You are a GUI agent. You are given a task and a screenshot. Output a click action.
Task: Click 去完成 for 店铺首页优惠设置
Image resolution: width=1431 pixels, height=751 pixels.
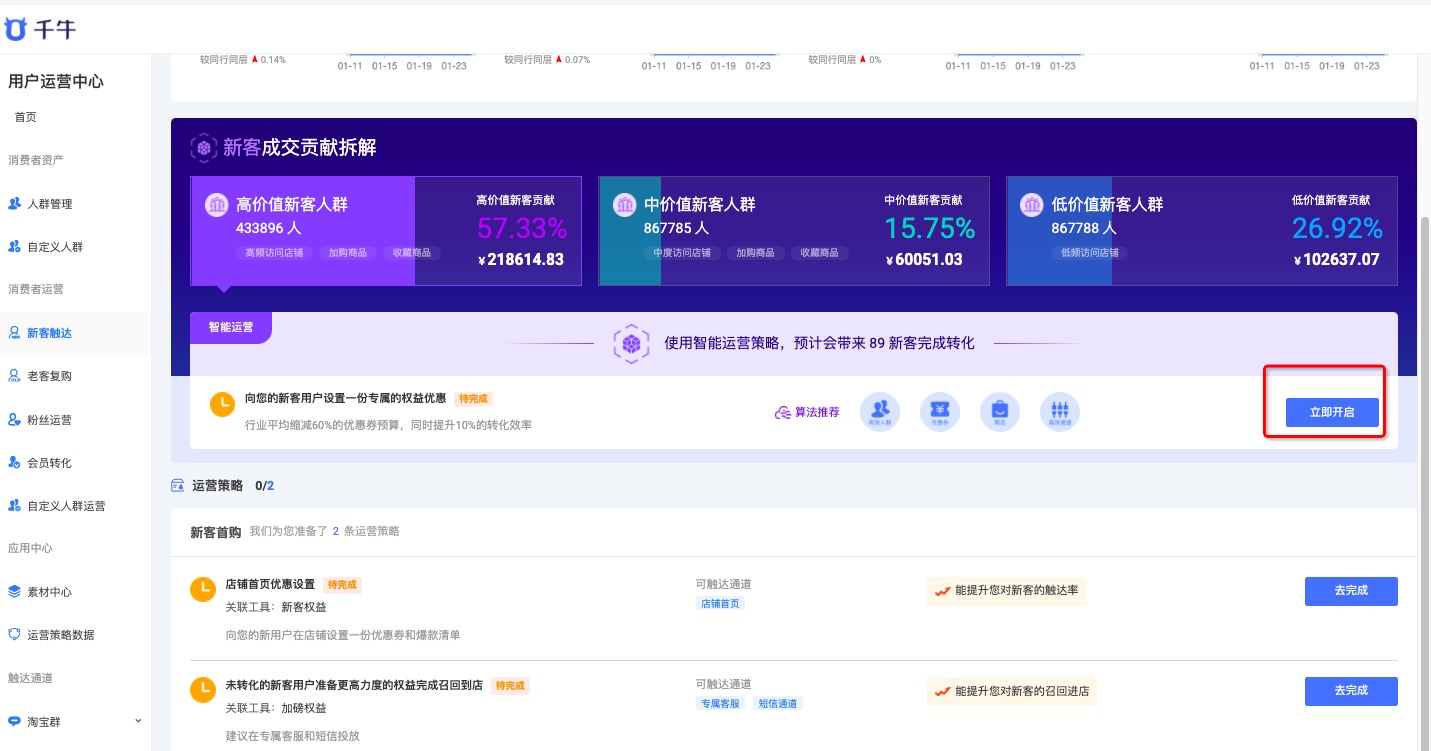(1351, 591)
